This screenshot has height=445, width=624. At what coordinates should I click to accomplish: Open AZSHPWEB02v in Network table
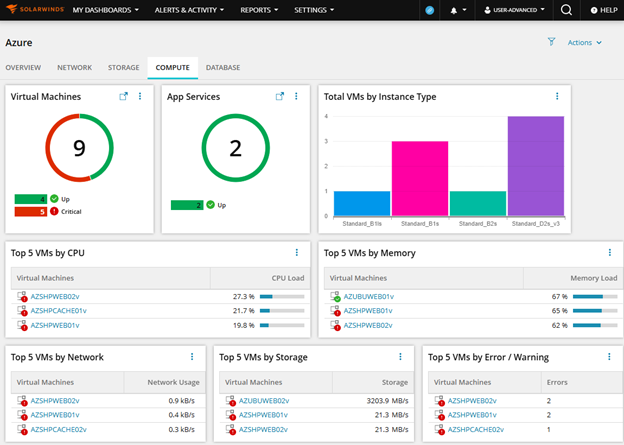pos(55,401)
